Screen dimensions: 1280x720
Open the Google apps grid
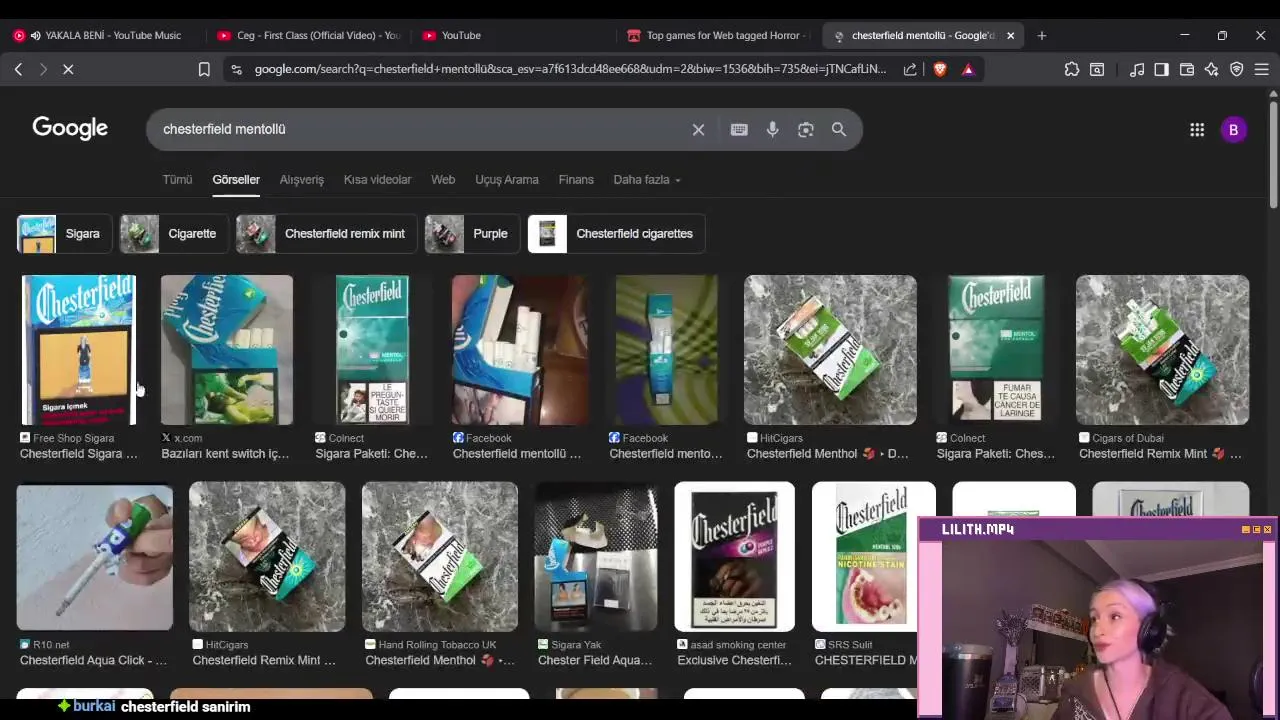point(1197,129)
